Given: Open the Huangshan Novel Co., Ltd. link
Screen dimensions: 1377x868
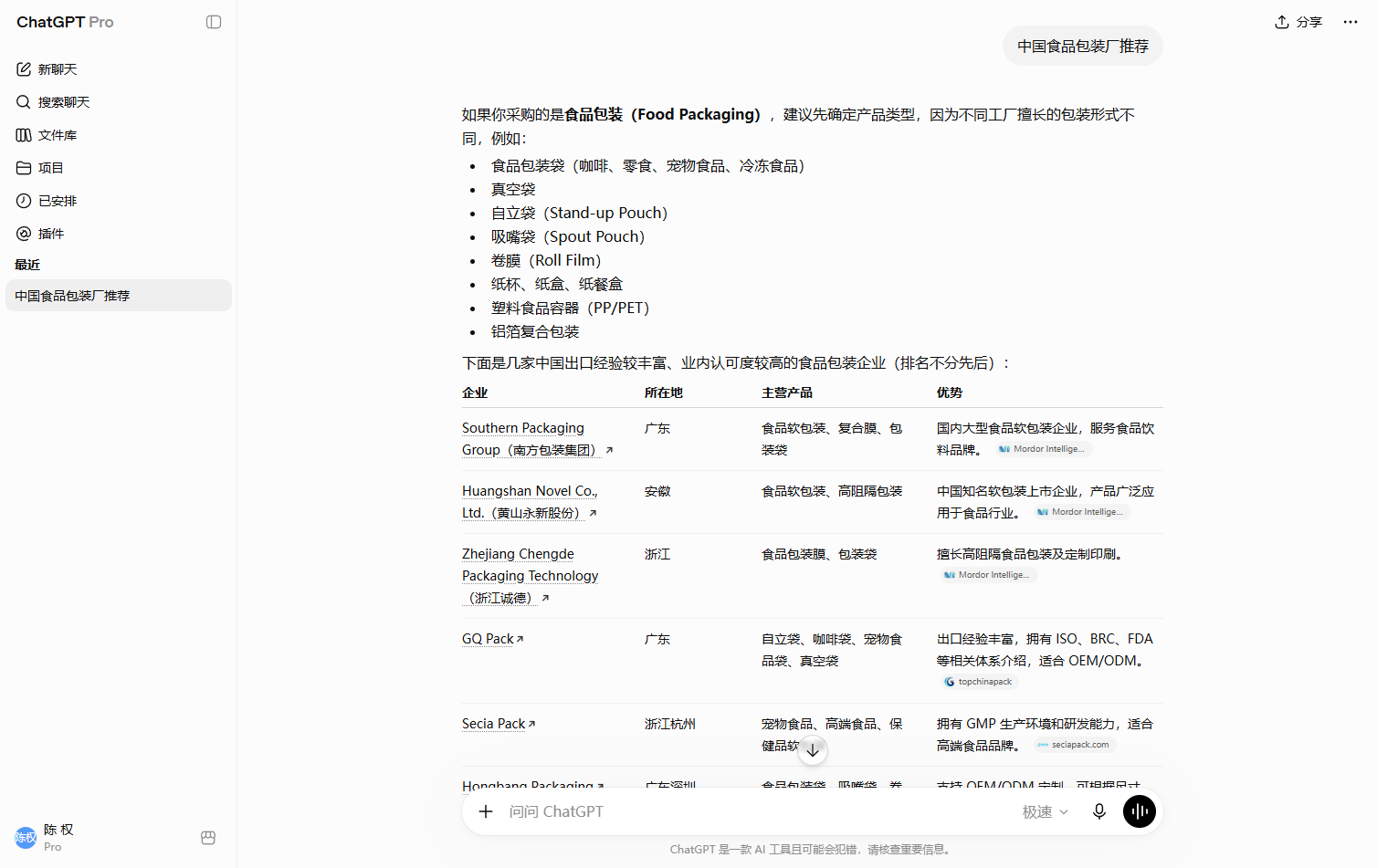Looking at the screenshot, I should [530, 502].
